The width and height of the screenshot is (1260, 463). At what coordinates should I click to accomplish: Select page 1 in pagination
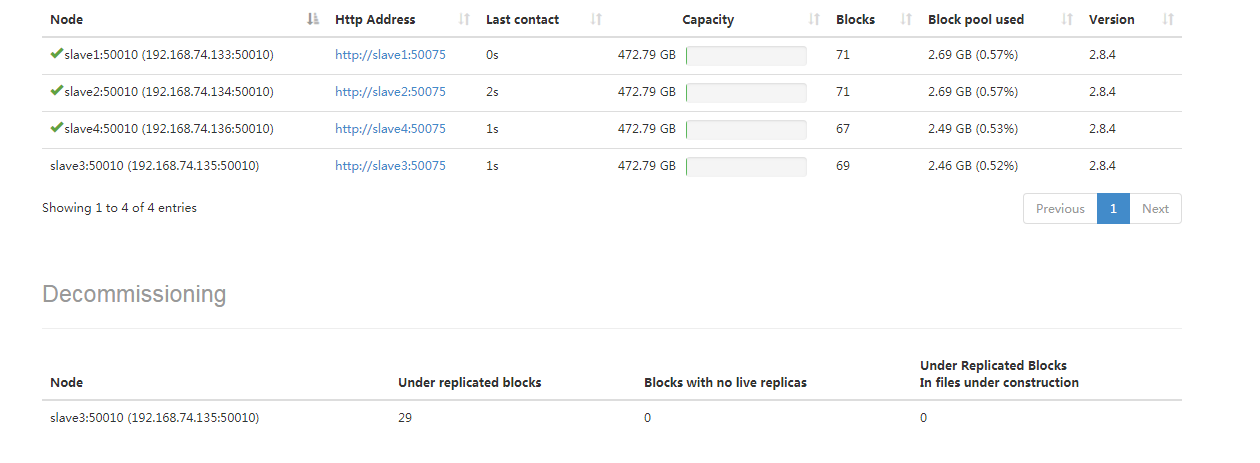pyautogui.click(x=1113, y=209)
